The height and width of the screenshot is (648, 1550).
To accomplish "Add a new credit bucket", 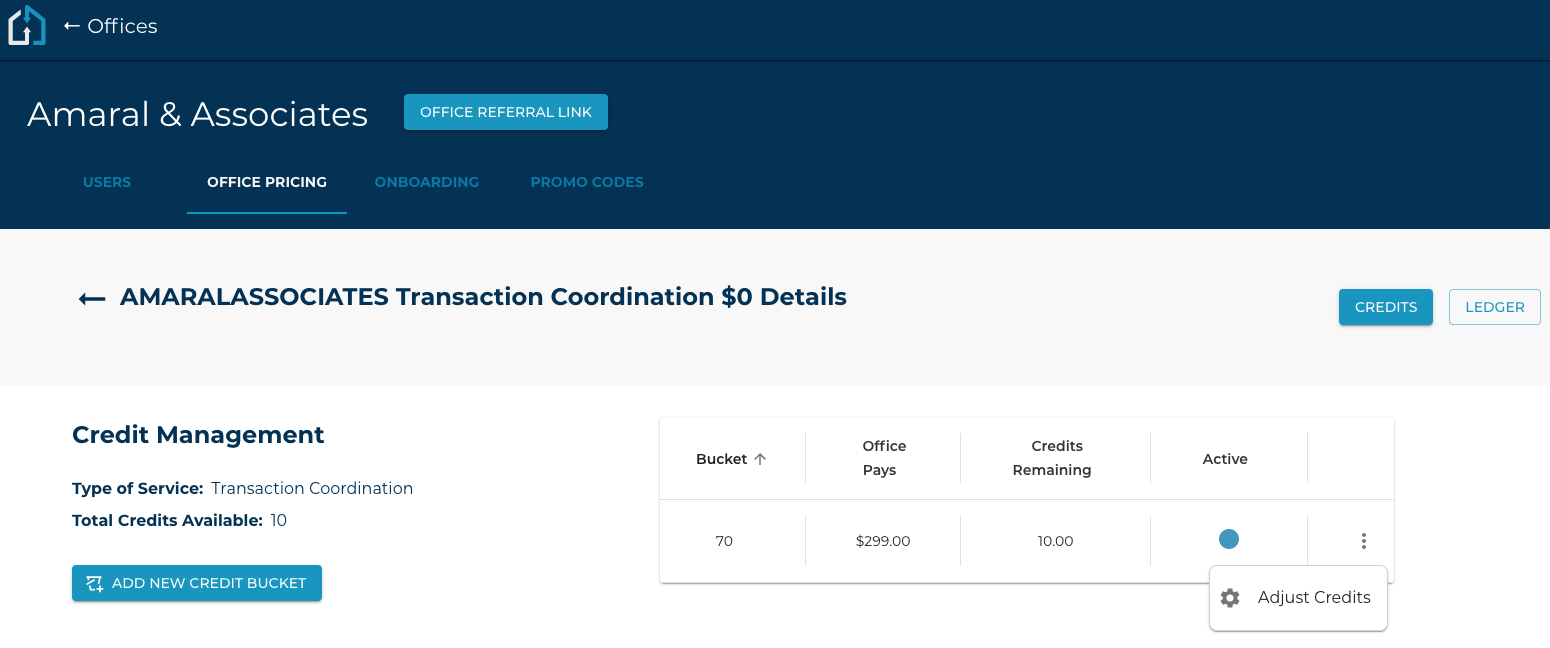I will (197, 583).
